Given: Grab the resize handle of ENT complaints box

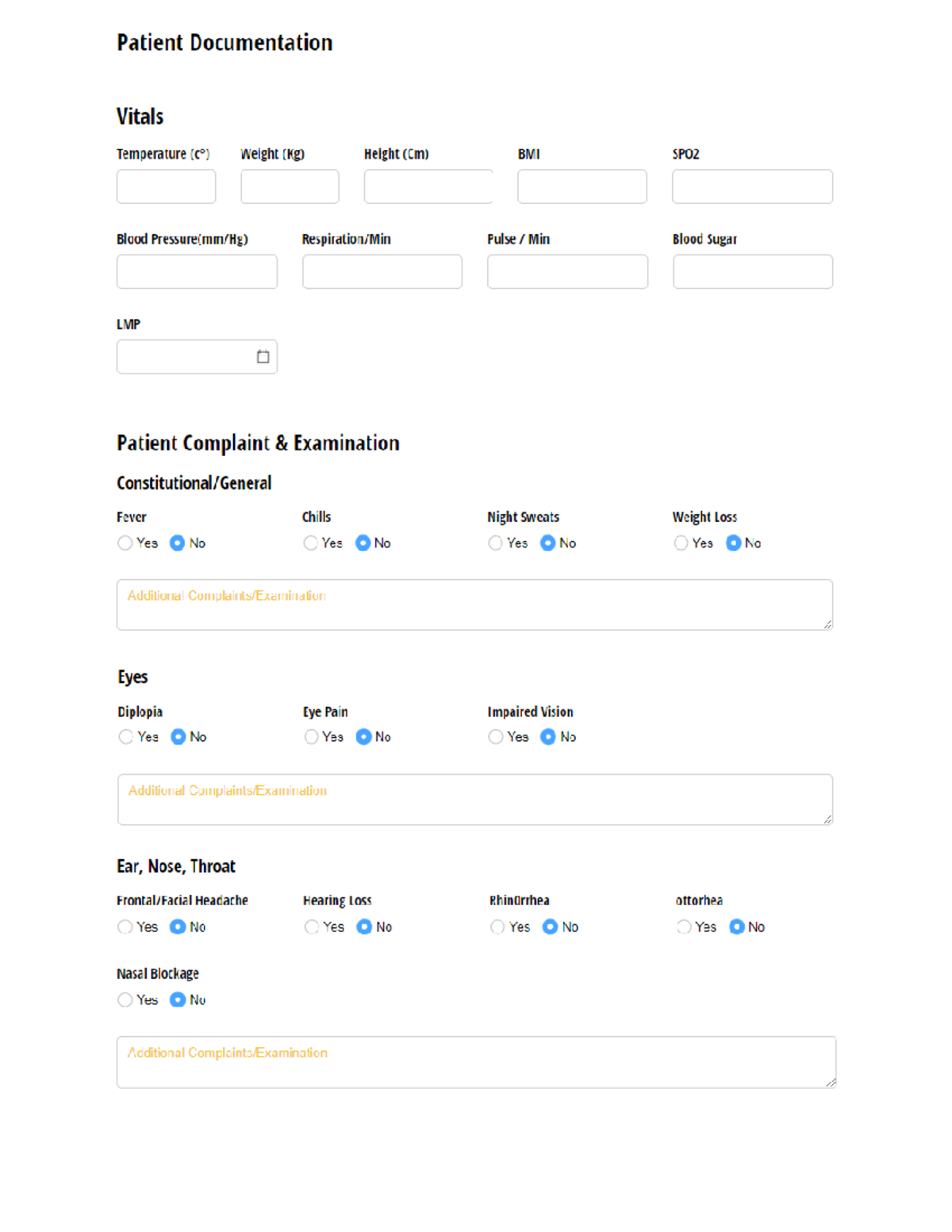Looking at the screenshot, I should [830, 1082].
